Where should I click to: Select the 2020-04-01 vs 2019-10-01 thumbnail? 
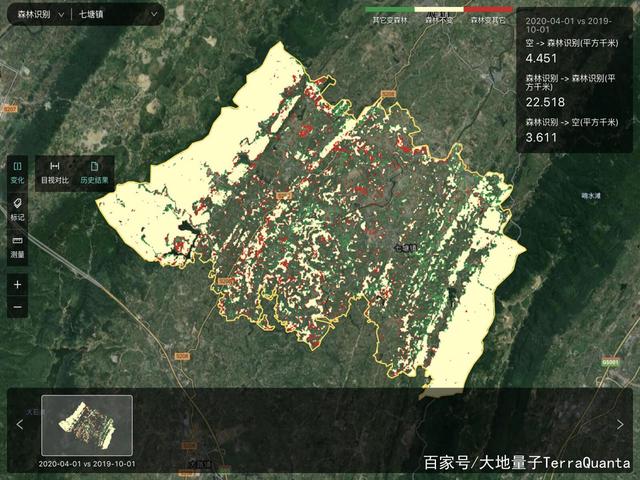pyautogui.click(x=87, y=425)
